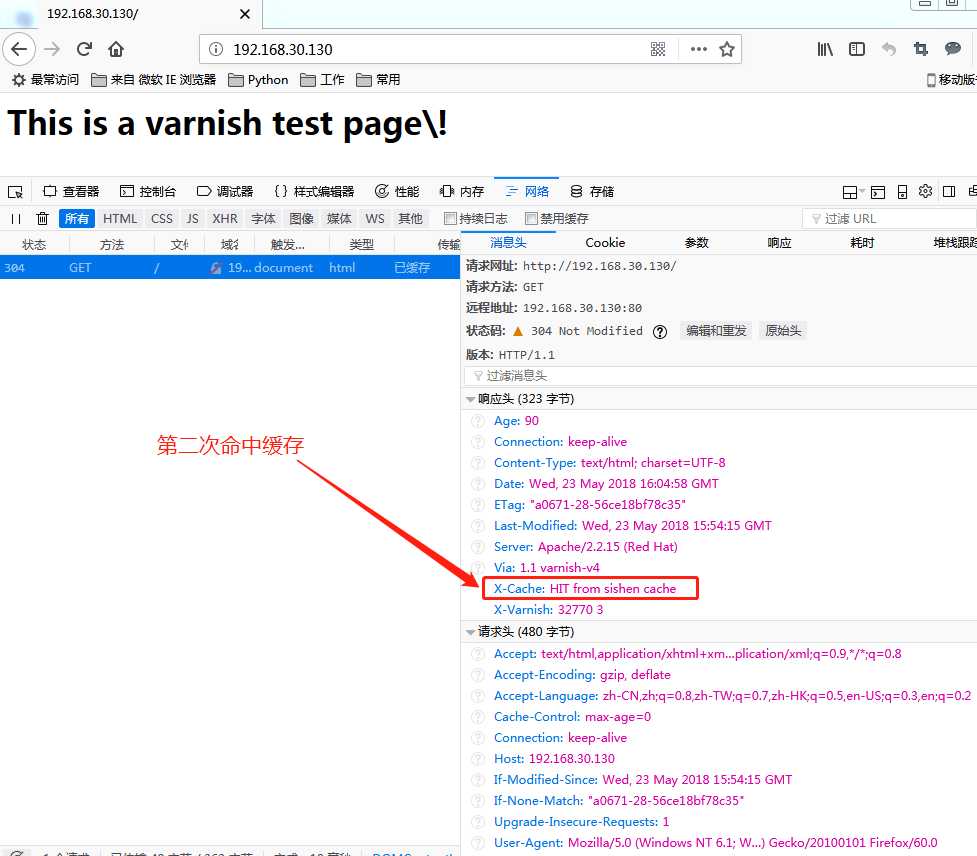
Task: Click the devtools dock side icon
Action: point(949,191)
